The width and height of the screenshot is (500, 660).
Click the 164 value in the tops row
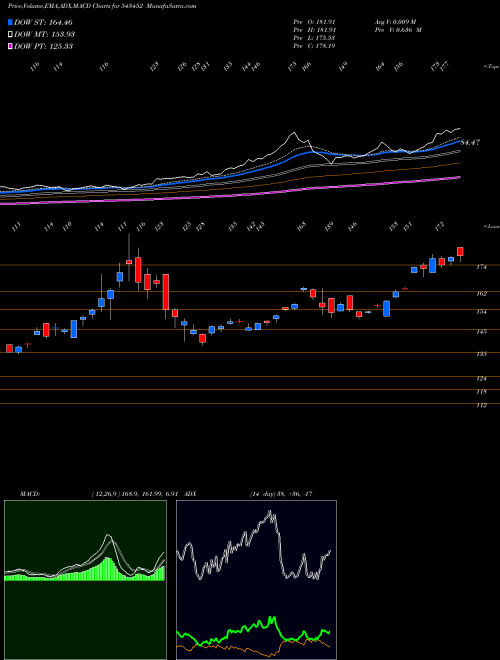pyautogui.click(x=380, y=67)
